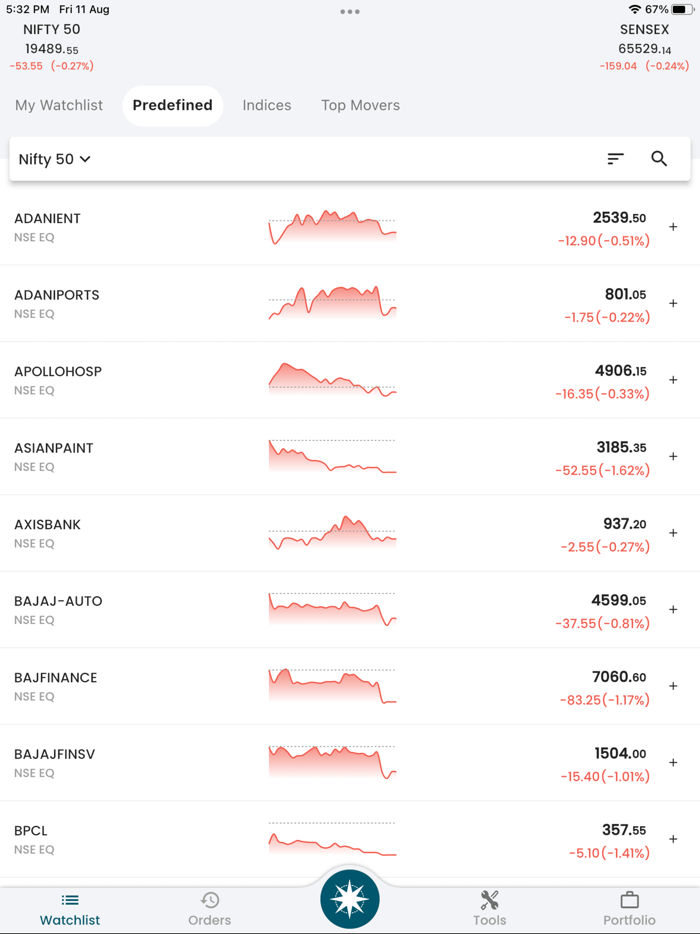The width and height of the screenshot is (700, 934).
Task: Tap plus icon beside BAJAJFINSV
Action: 673,762
